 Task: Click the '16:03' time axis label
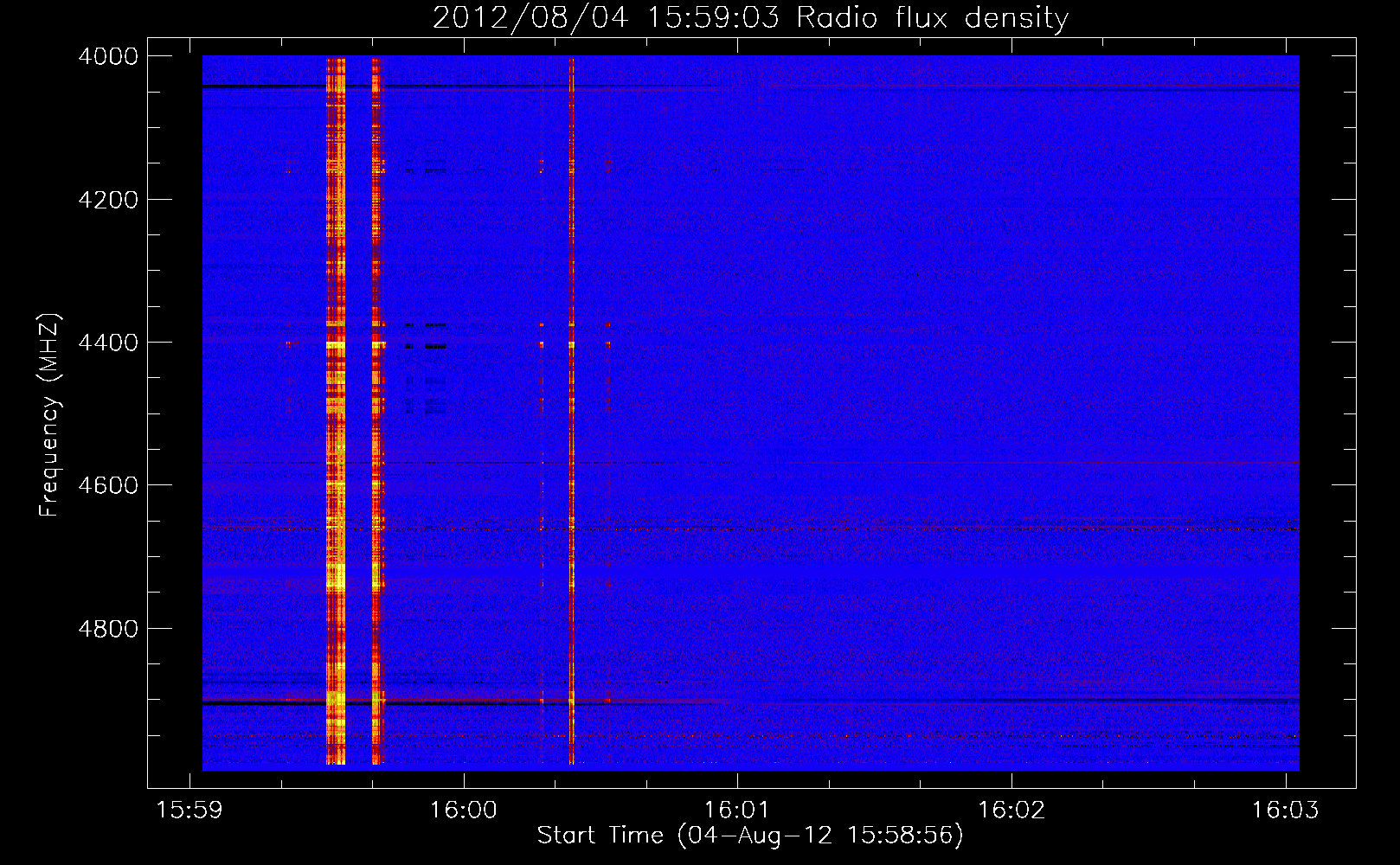point(1286,811)
